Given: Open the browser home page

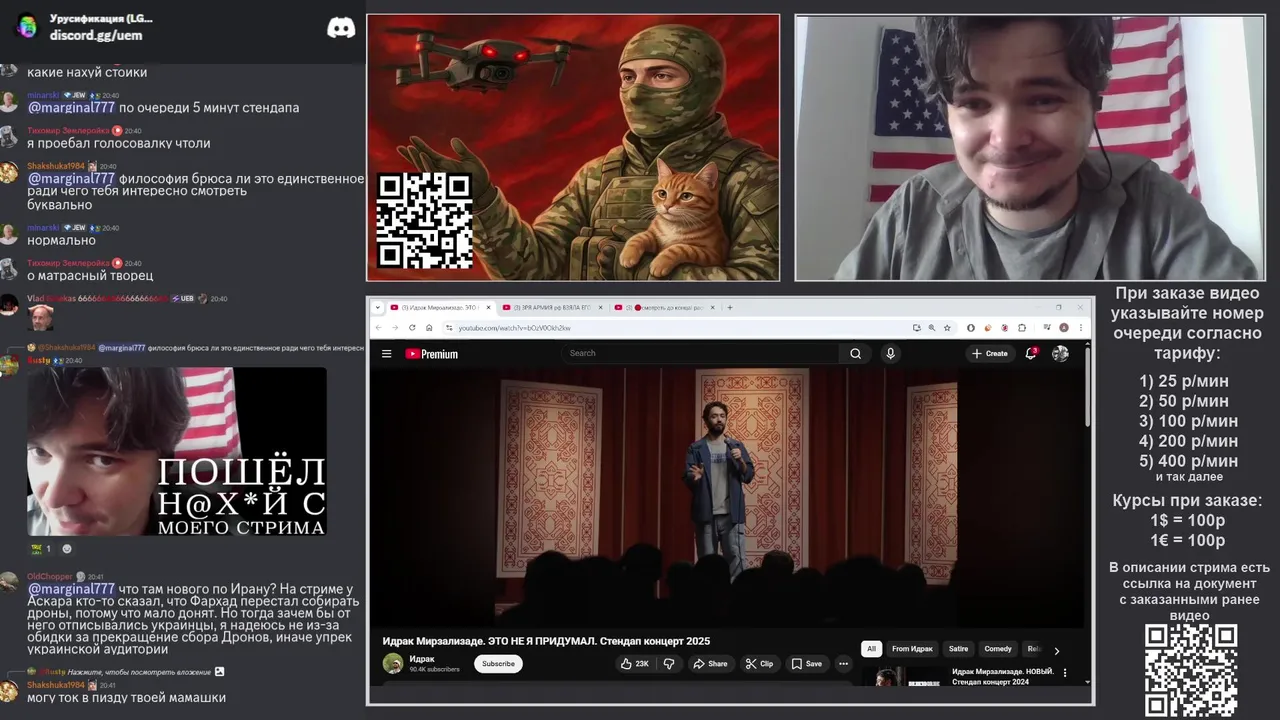Looking at the screenshot, I should coord(429,327).
